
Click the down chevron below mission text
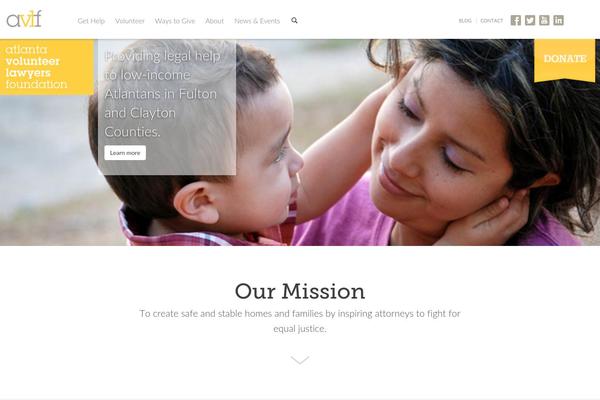[x=300, y=360]
